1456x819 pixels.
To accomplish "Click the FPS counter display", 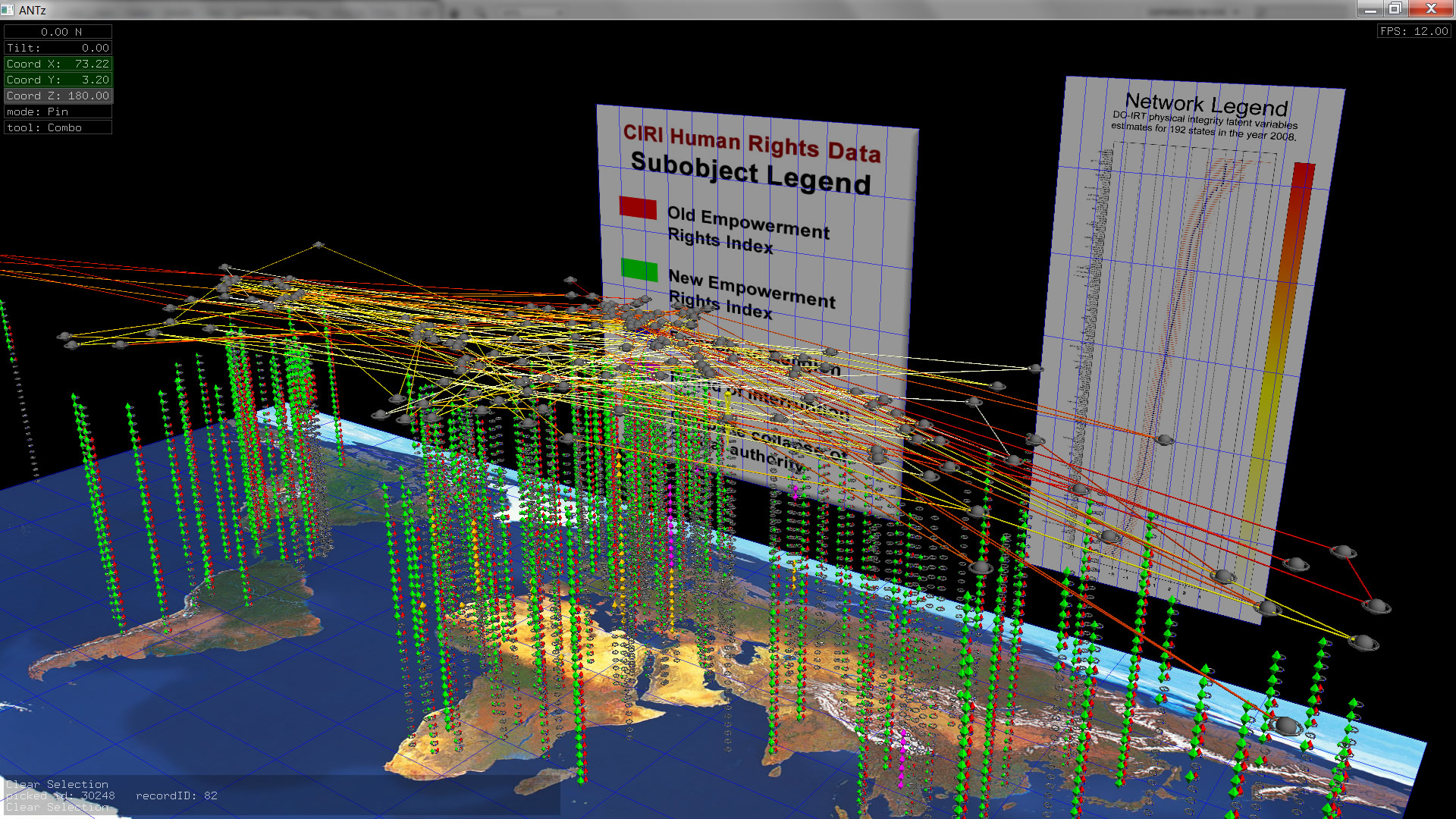I will 1414,31.
